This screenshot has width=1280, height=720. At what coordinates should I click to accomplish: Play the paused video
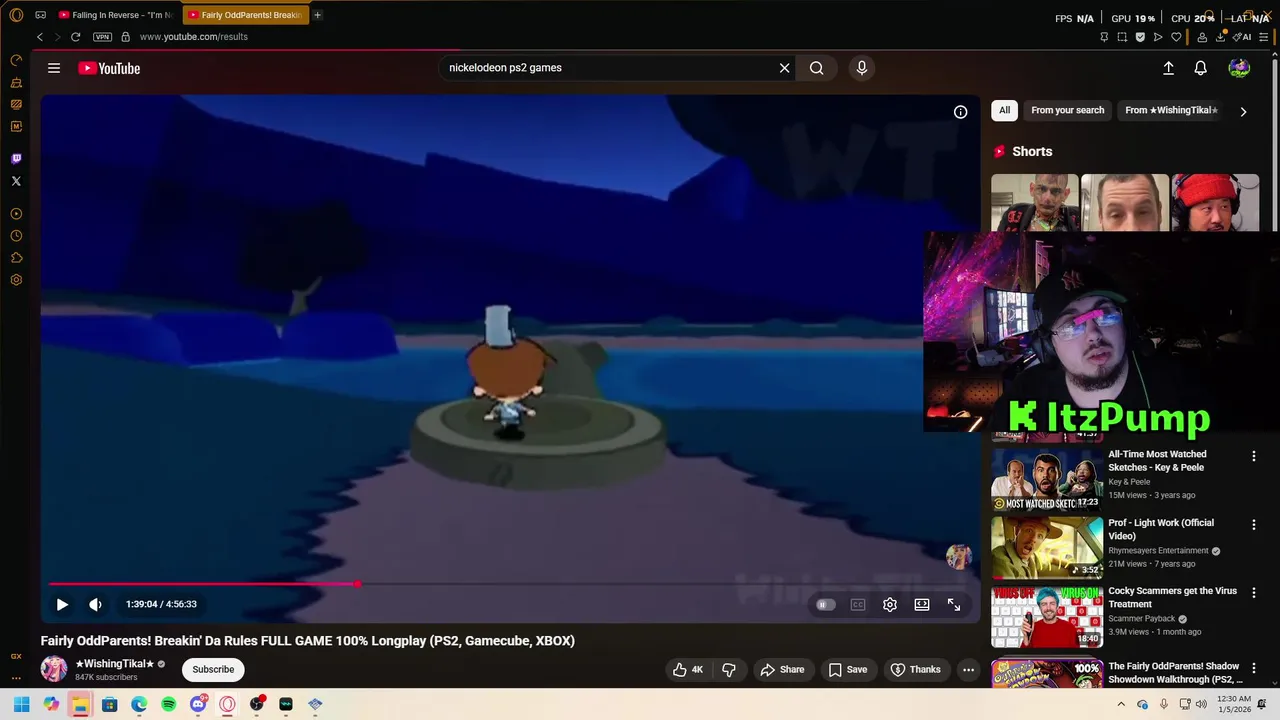pos(62,604)
